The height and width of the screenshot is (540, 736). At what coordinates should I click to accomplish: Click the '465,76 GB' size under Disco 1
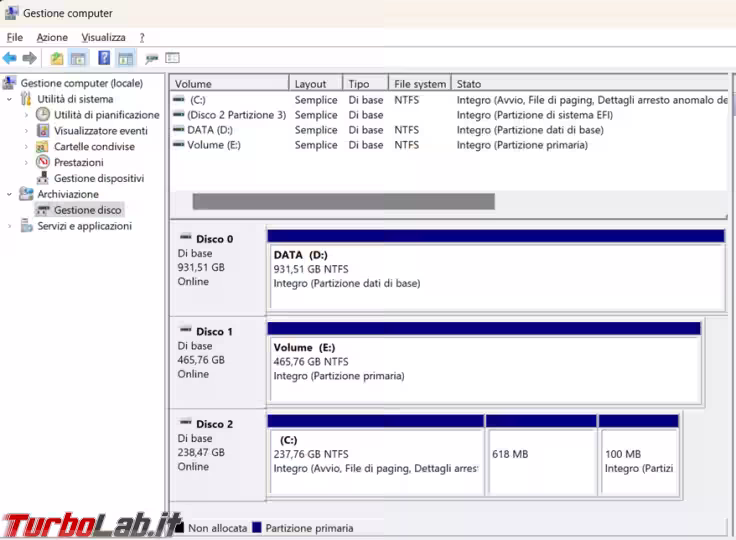(201, 360)
